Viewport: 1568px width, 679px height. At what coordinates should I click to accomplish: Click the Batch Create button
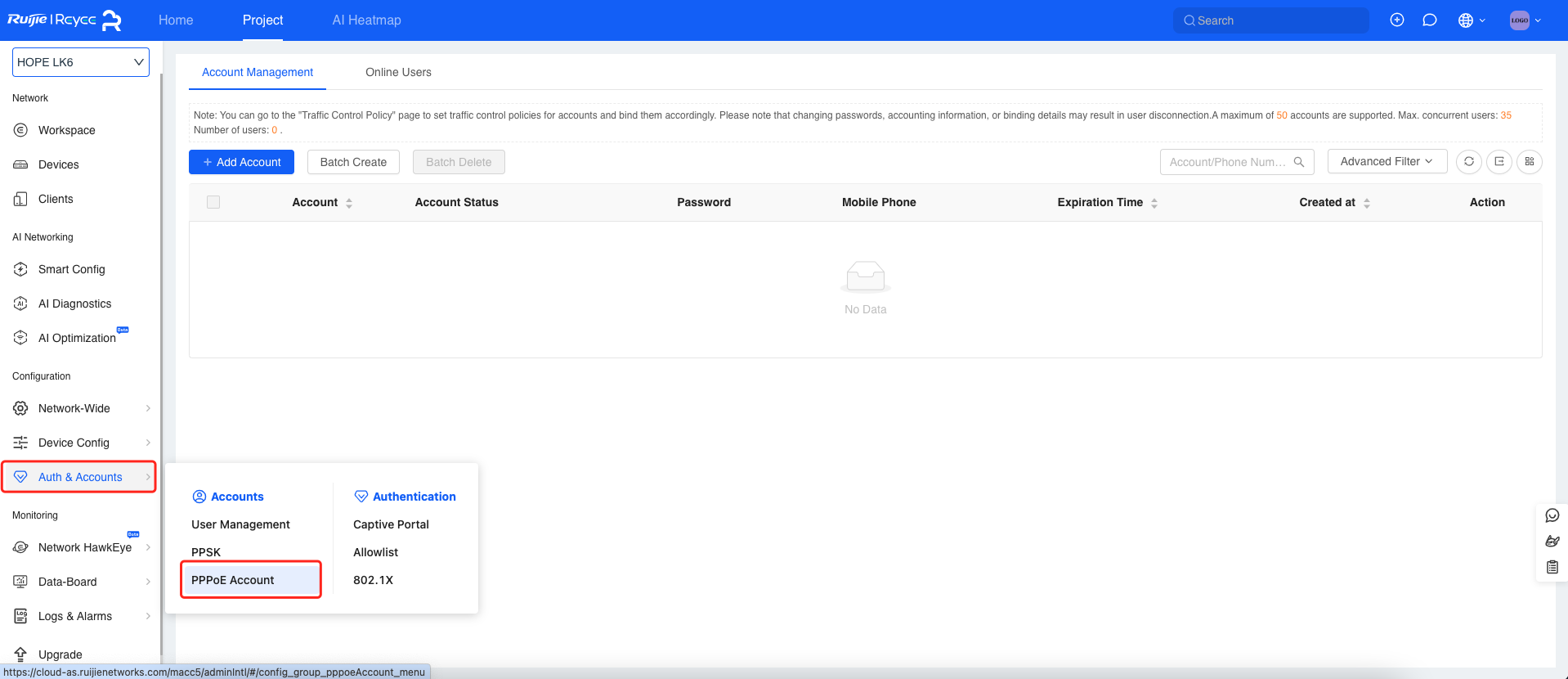pyautogui.click(x=353, y=162)
